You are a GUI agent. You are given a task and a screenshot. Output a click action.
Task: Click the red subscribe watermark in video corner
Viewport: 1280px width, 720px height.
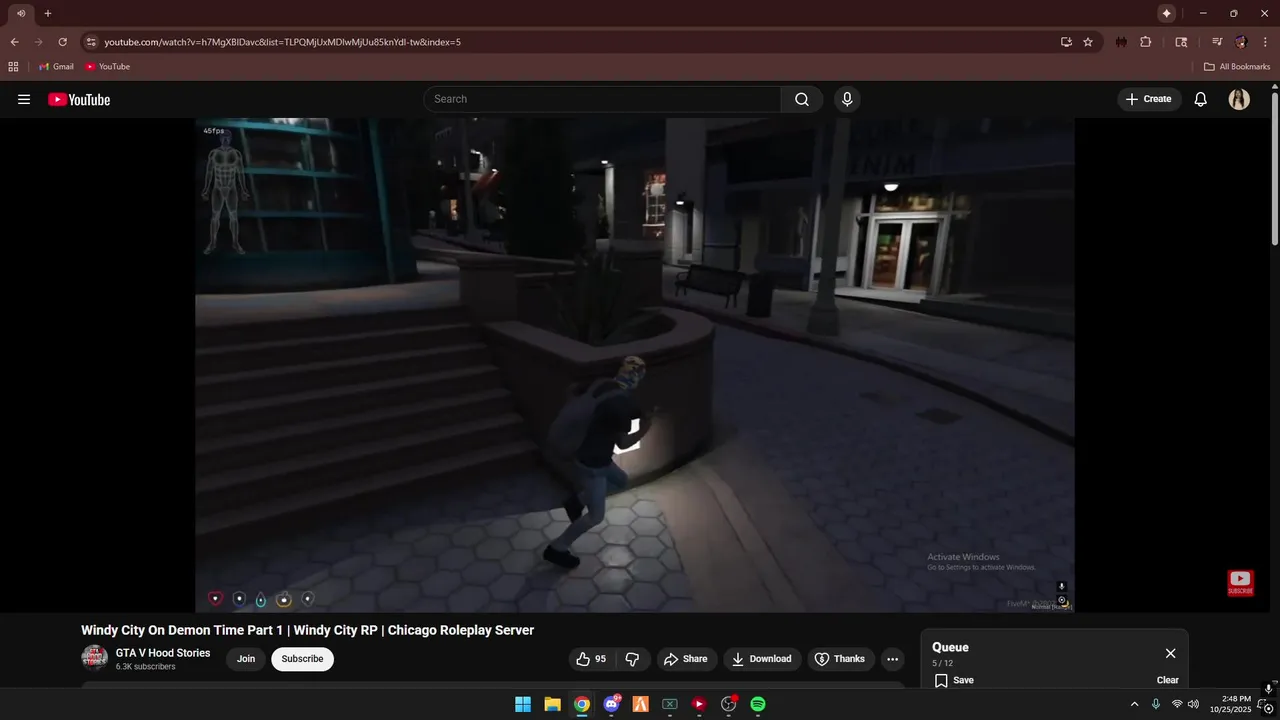1240,583
